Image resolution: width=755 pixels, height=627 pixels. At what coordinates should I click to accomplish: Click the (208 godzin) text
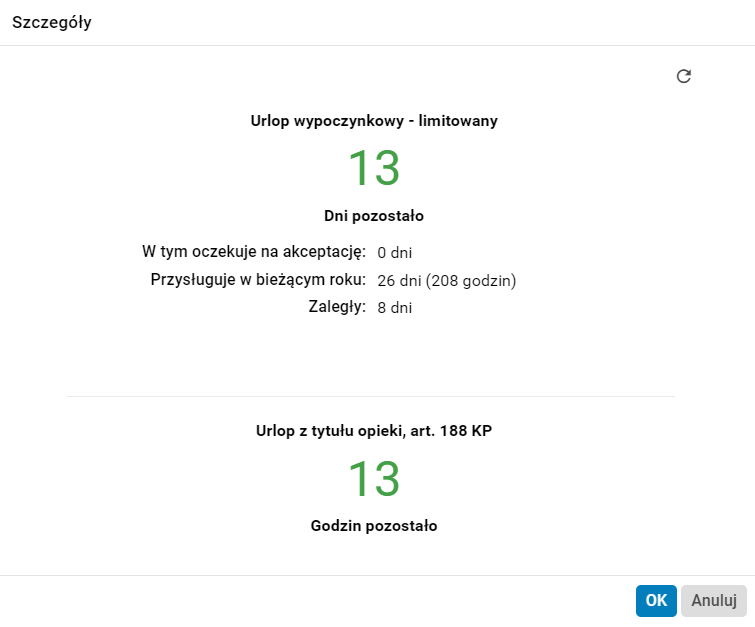click(x=471, y=280)
